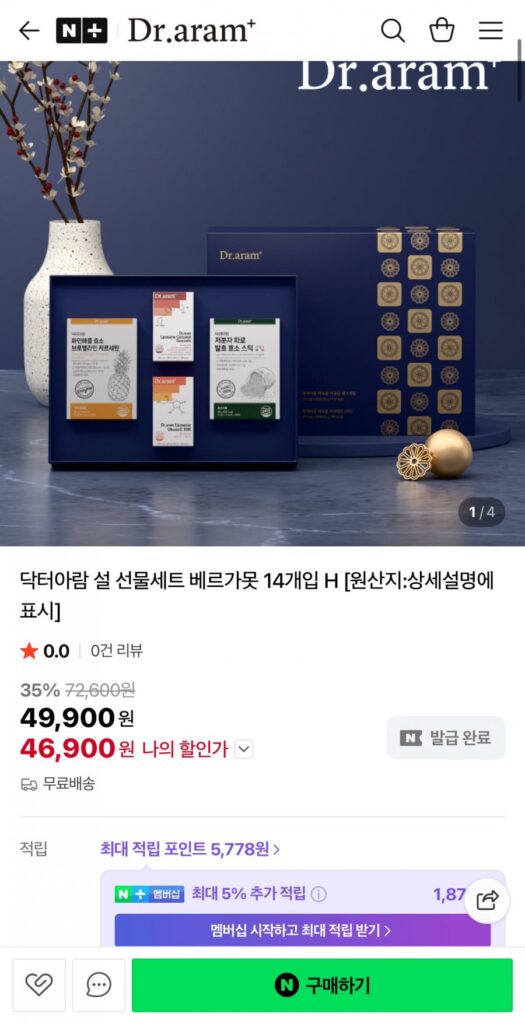Click the free shipping truck icon
525x1024 pixels.
[29, 784]
